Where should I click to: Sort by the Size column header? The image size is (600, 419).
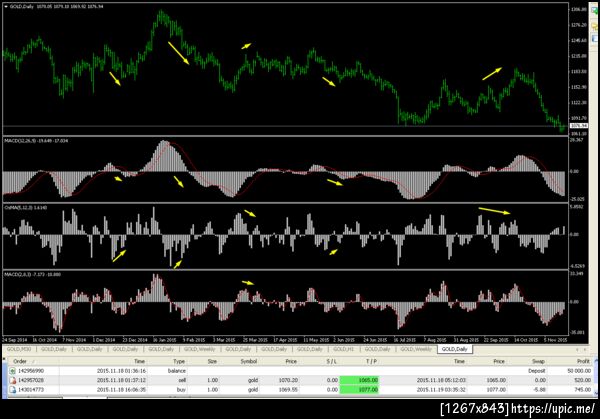[x=212, y=361]
